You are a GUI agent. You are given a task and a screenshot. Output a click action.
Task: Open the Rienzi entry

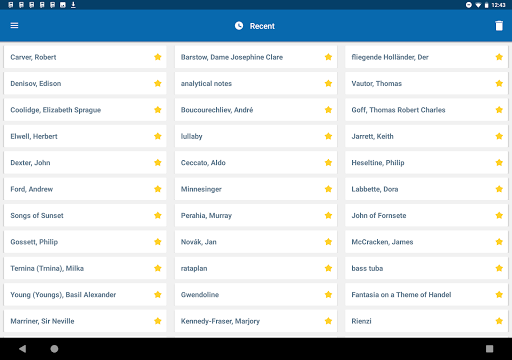point(427,321)
